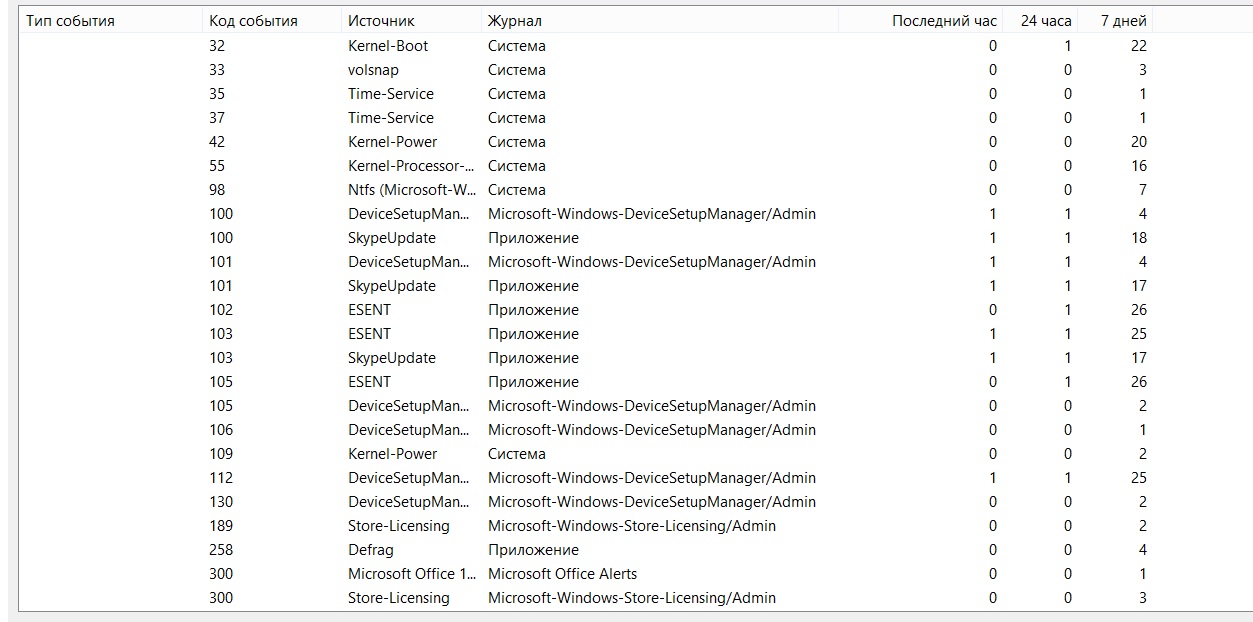Image resolution: width=1253 pixels, height=622 pixels.
Task: Click the Store-Licensing row with code 189
Action: (x=398, y=526)
